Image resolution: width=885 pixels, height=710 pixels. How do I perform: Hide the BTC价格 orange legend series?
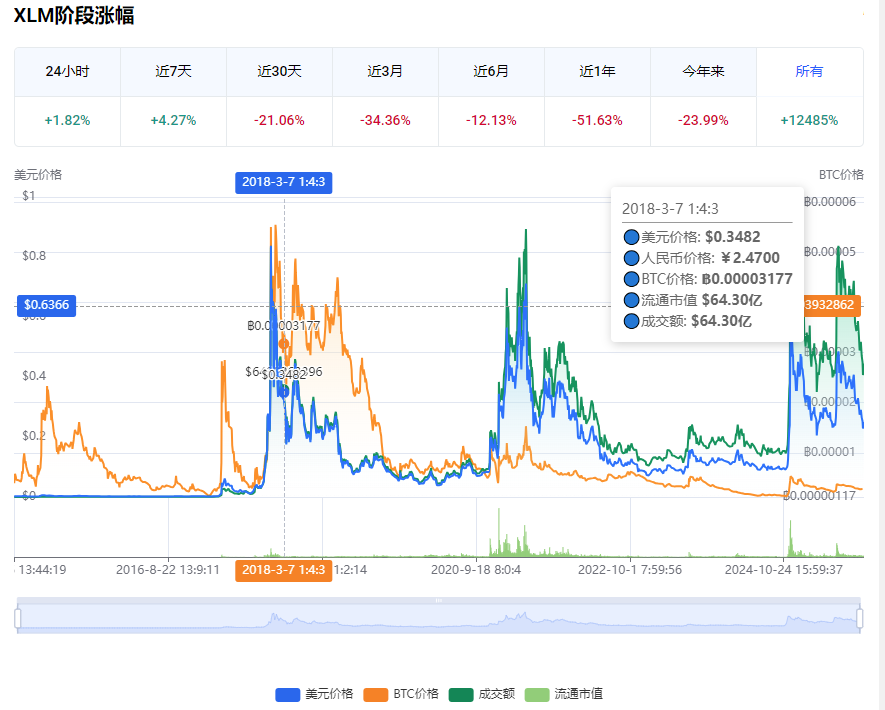pos(401,694)
